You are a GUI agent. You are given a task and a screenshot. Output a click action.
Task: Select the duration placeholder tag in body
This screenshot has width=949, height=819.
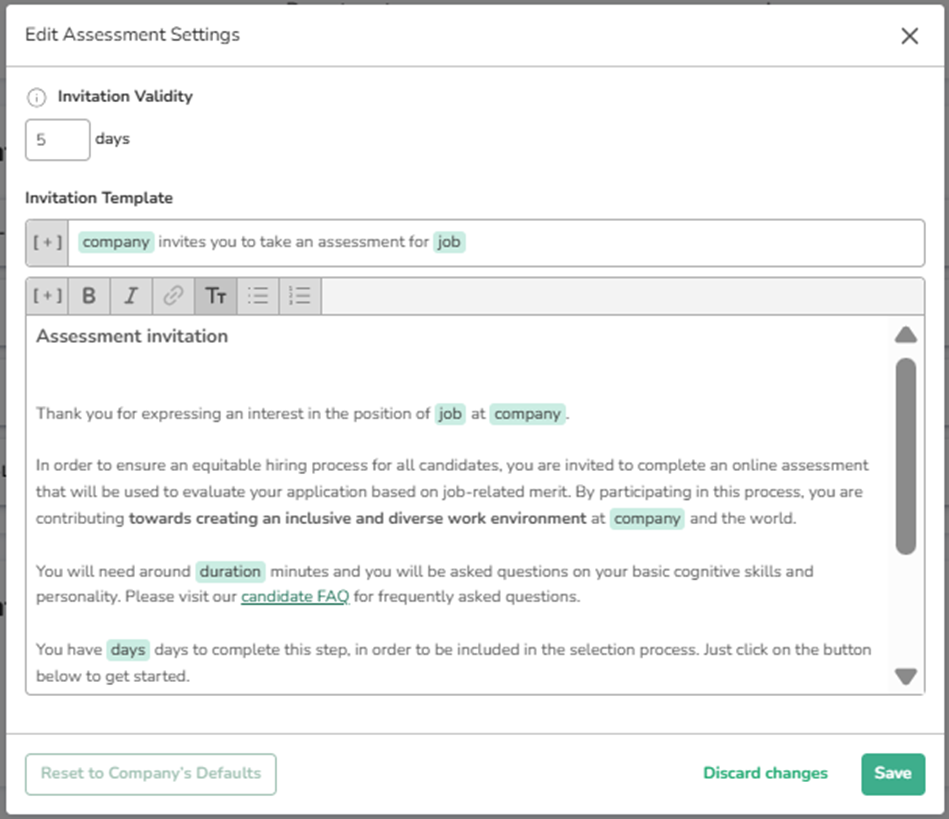(x=230, y=572)
